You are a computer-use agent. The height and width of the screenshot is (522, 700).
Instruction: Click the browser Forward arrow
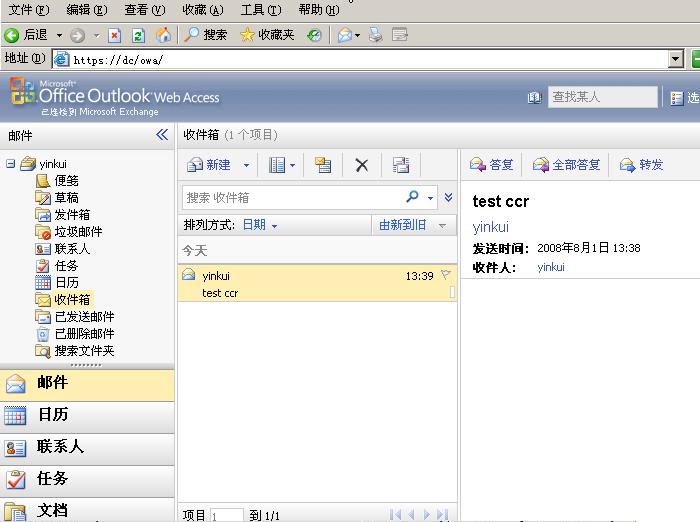(78, 35)
